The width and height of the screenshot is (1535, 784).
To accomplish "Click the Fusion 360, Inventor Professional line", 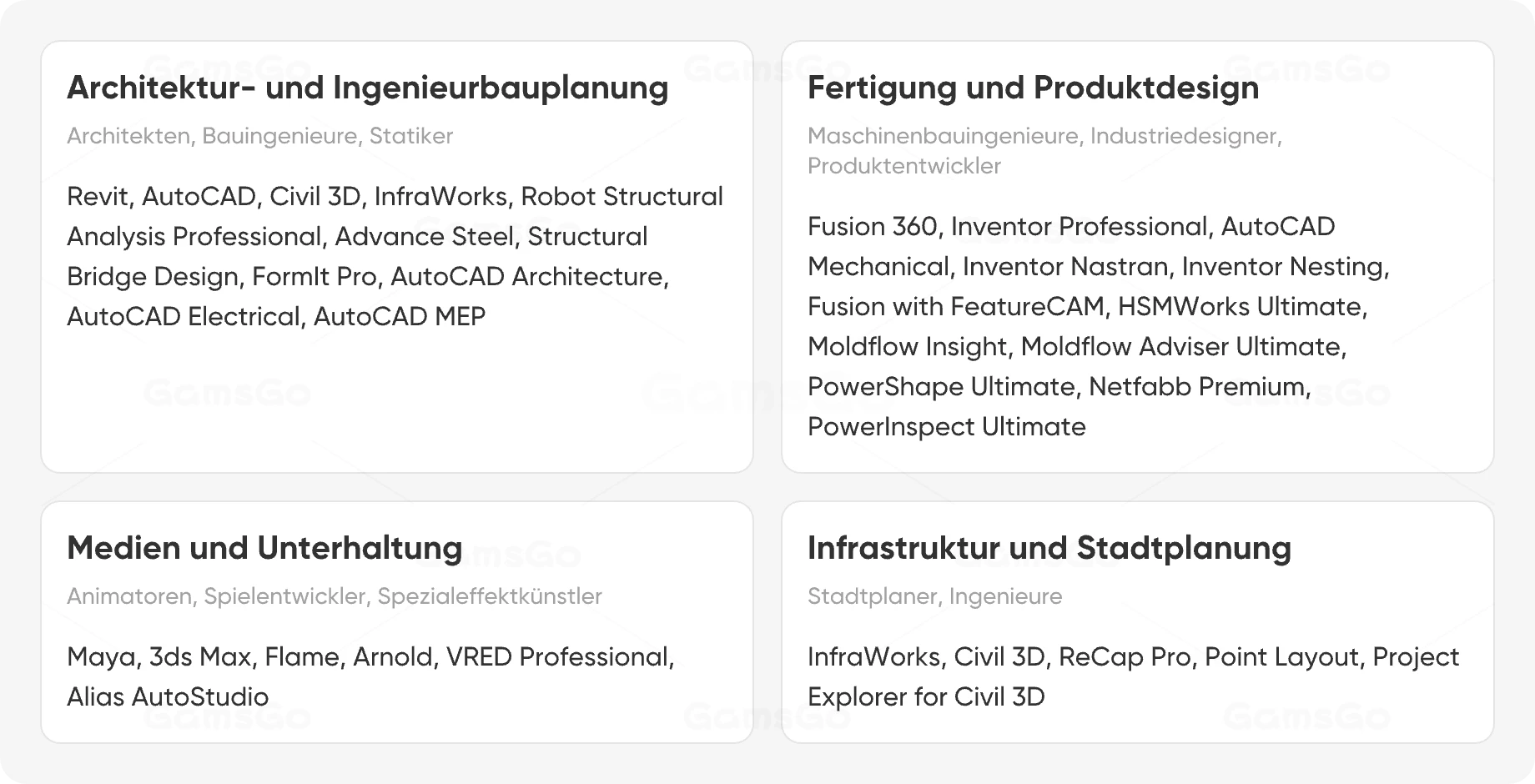I will click(x=1071, y=227).
